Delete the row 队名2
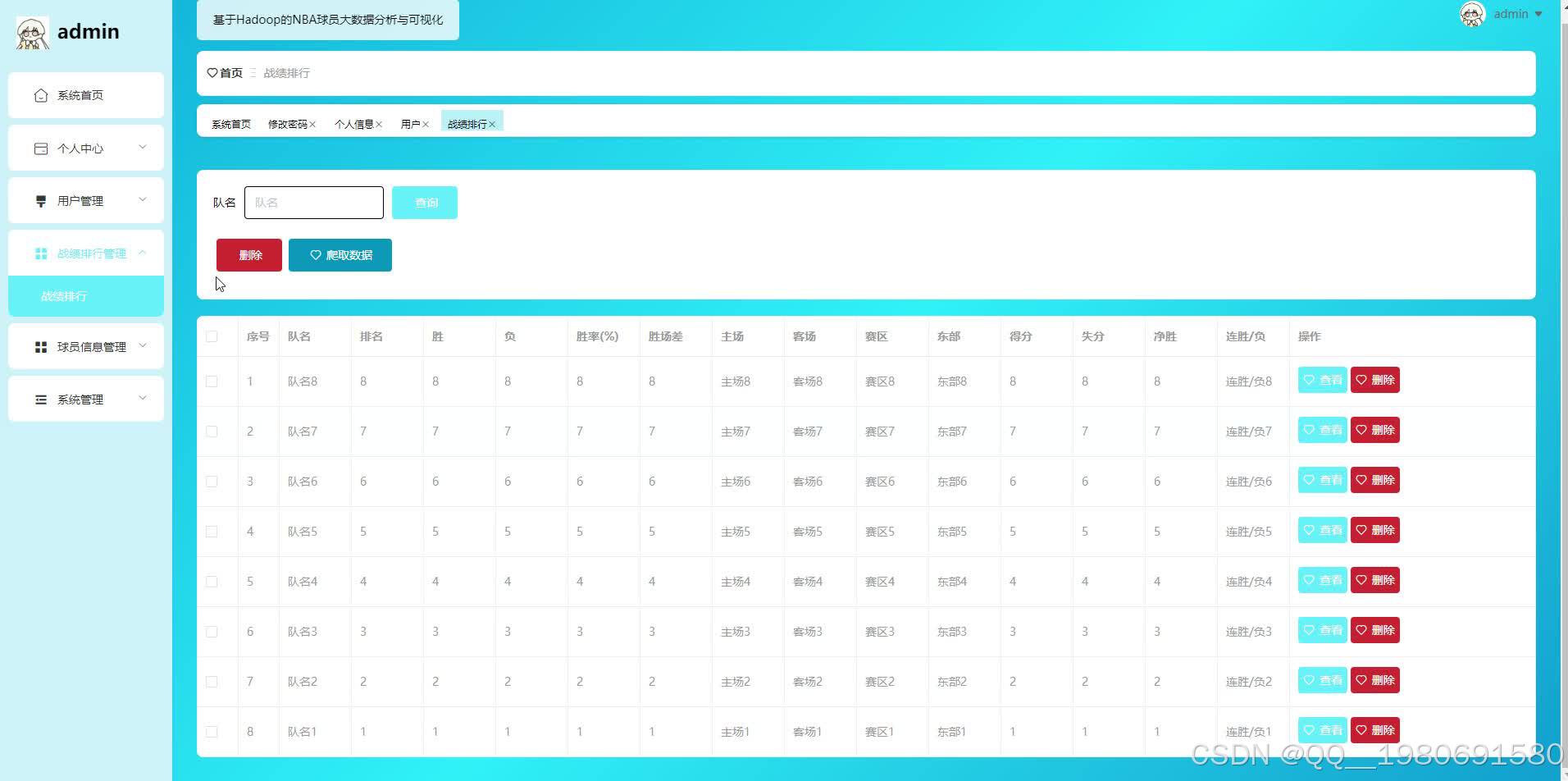Image resolution: width=1568 pixels, height=781 pixels. (x=1375, y=680)
